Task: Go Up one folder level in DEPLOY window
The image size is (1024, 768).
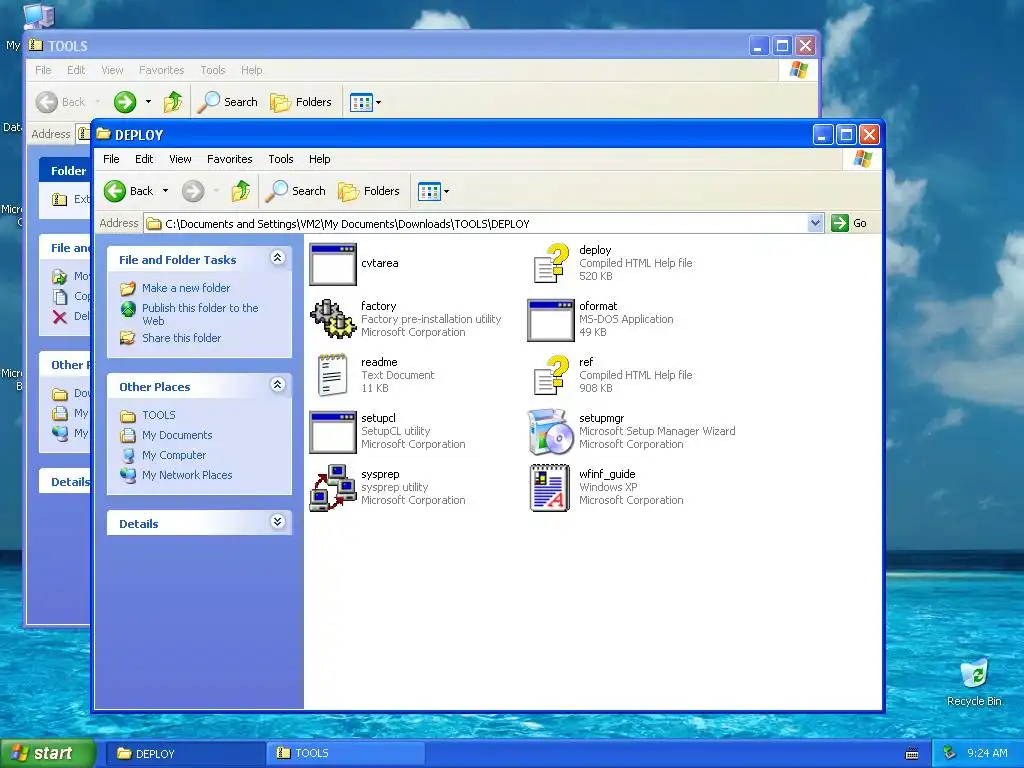Action: click(240, 191)
